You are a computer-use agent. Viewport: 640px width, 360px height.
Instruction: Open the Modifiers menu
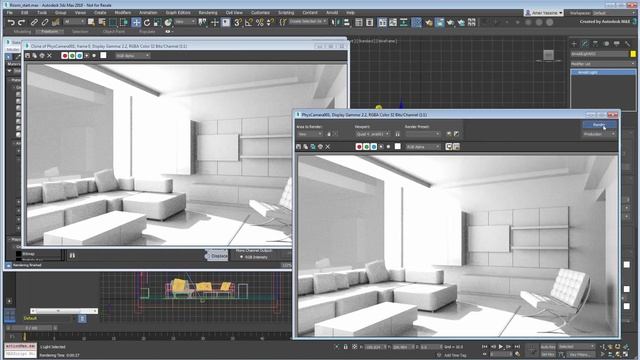(x=122, y=13)
